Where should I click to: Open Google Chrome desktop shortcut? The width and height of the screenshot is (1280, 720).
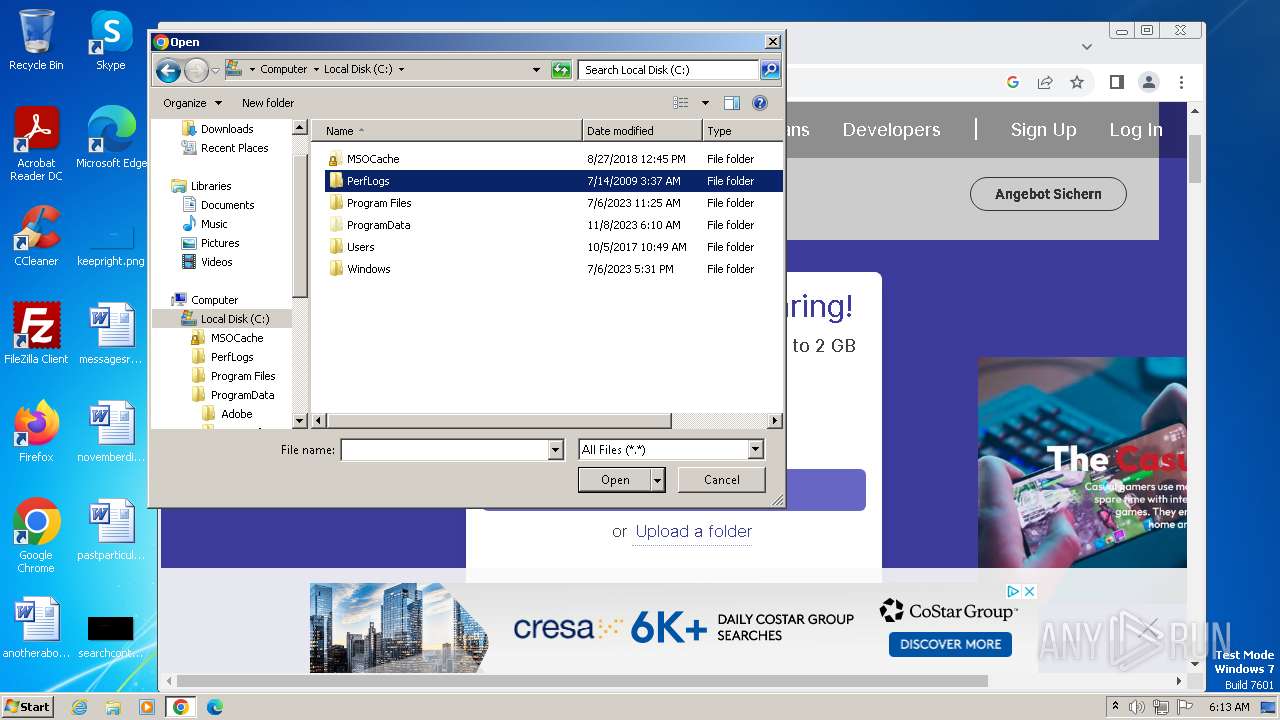click(36, 536)
